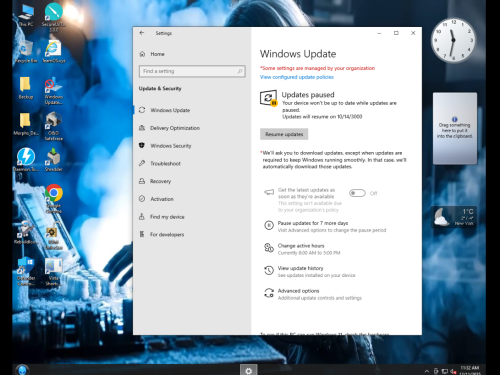Toggle get latest updates switch
This screenshot has height=375, width=500.
click(357, 193)
